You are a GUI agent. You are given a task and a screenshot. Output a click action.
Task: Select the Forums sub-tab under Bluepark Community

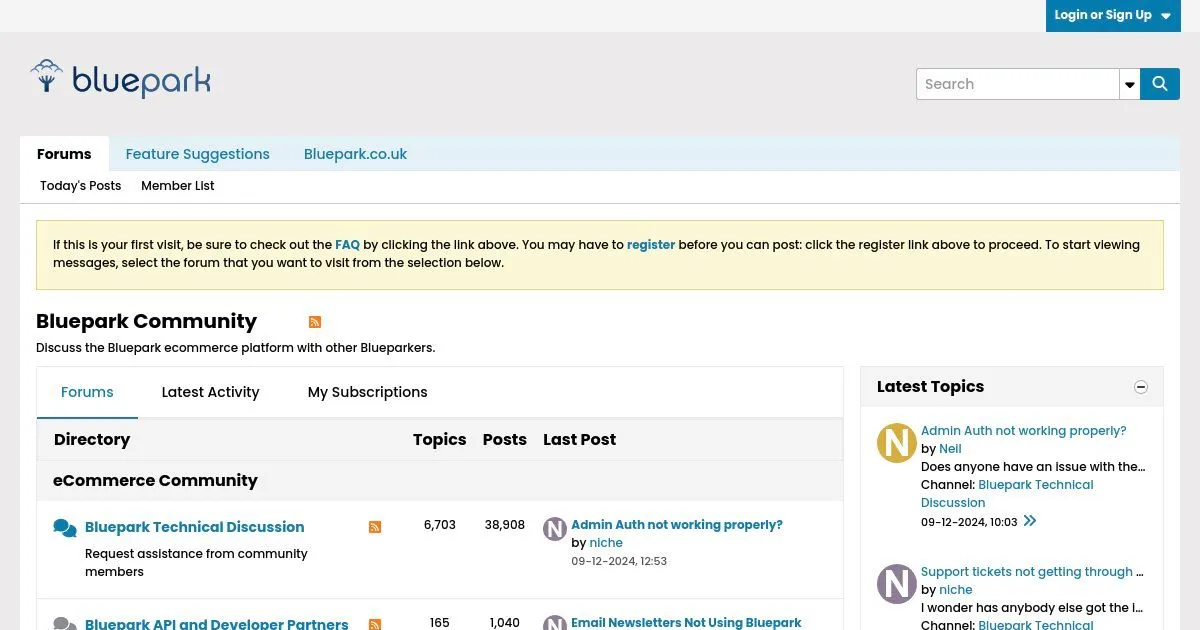click(87, 392)
